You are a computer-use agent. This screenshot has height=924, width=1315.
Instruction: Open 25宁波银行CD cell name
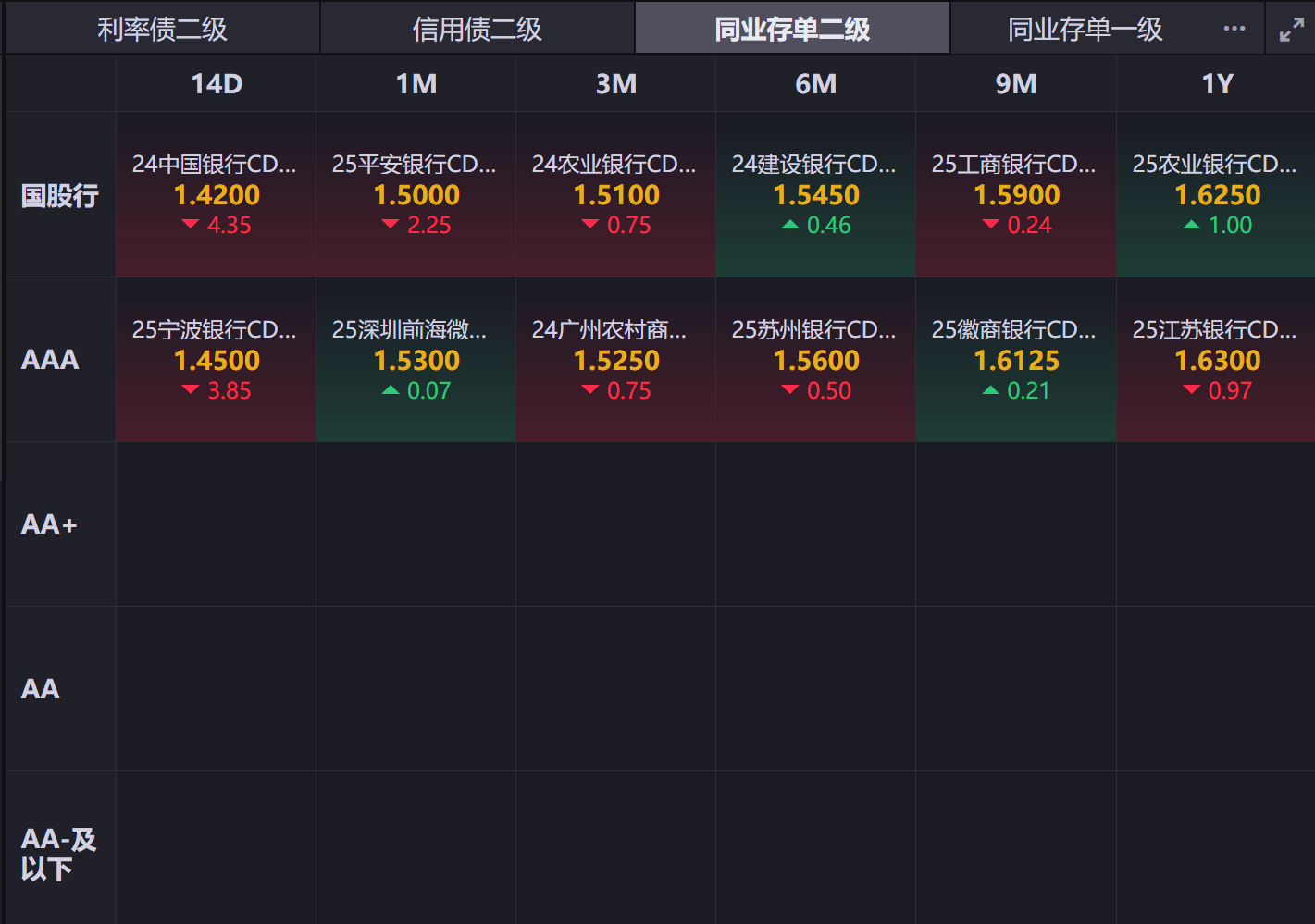pyautogui.click(x=214, y=329)
